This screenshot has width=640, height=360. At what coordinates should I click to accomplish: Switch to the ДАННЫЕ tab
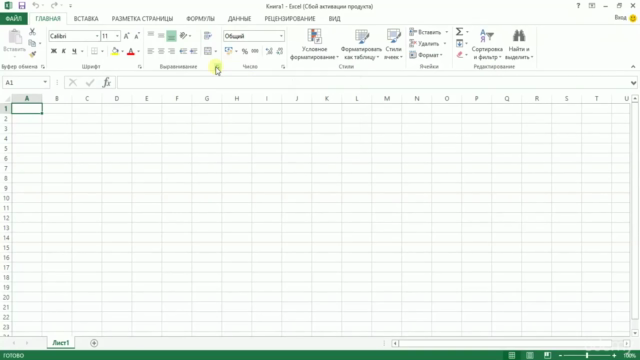click(240, 18)
